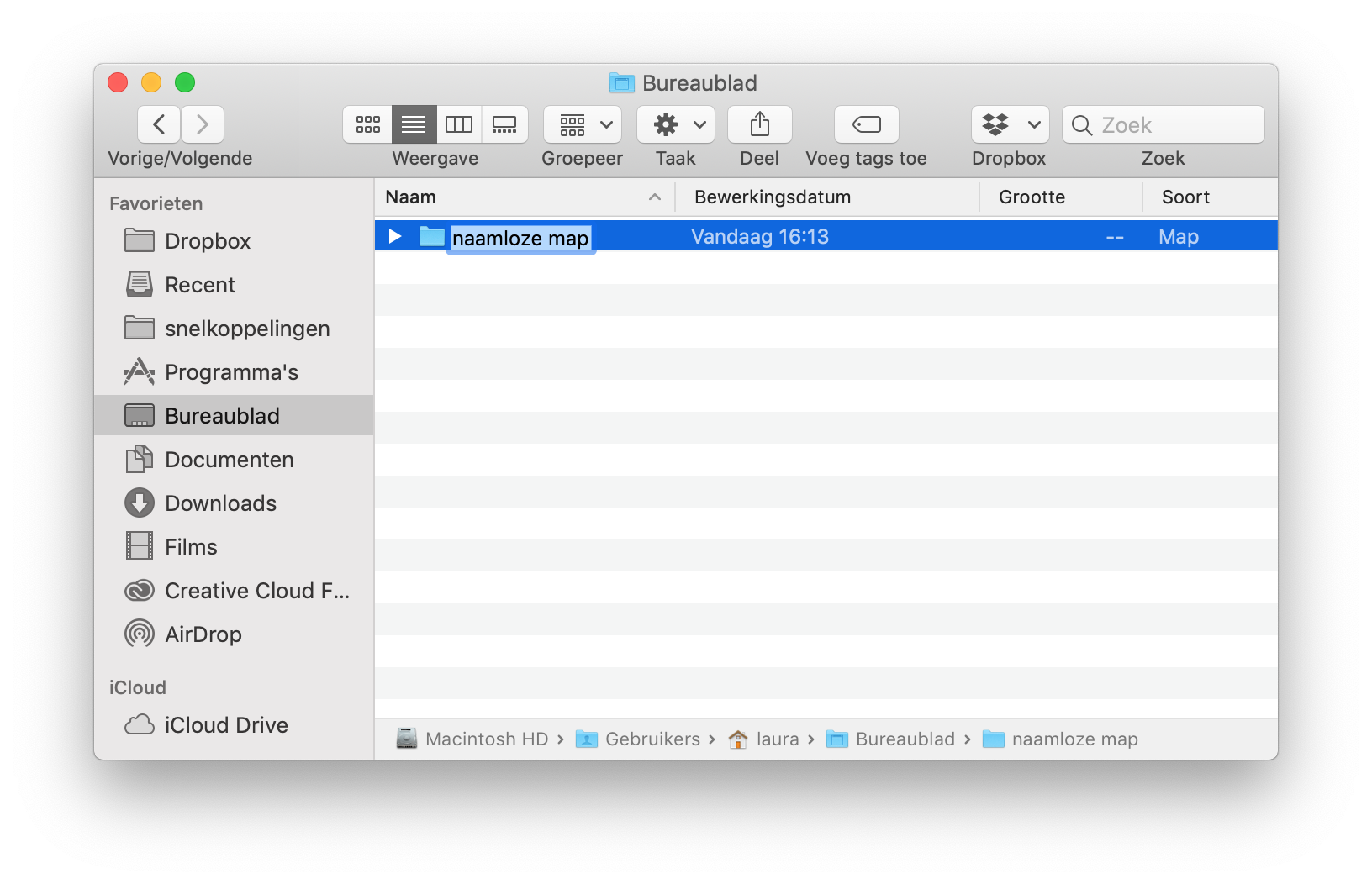1372x884 pixels.
Task: Expand the naamloze map disclosure triangle
Action: [x=394, y=236]
